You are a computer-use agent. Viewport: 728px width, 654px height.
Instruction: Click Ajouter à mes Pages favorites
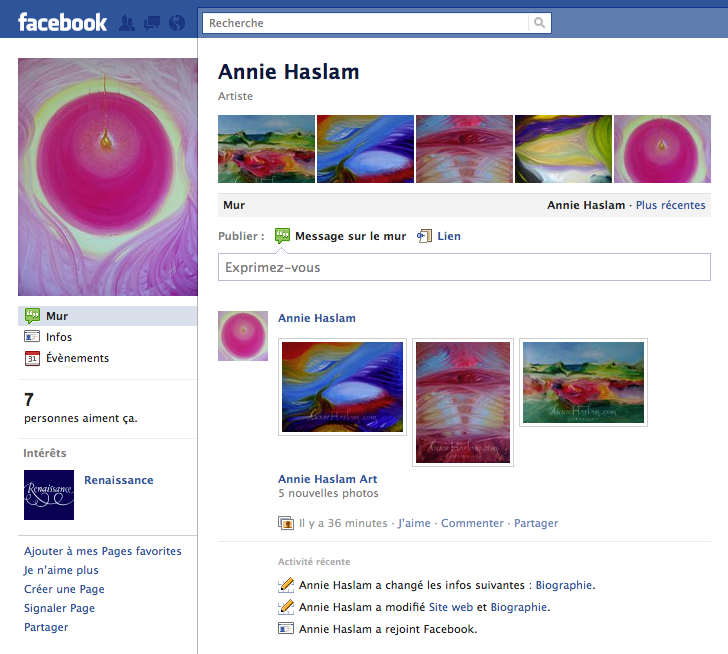pos(102,551)
